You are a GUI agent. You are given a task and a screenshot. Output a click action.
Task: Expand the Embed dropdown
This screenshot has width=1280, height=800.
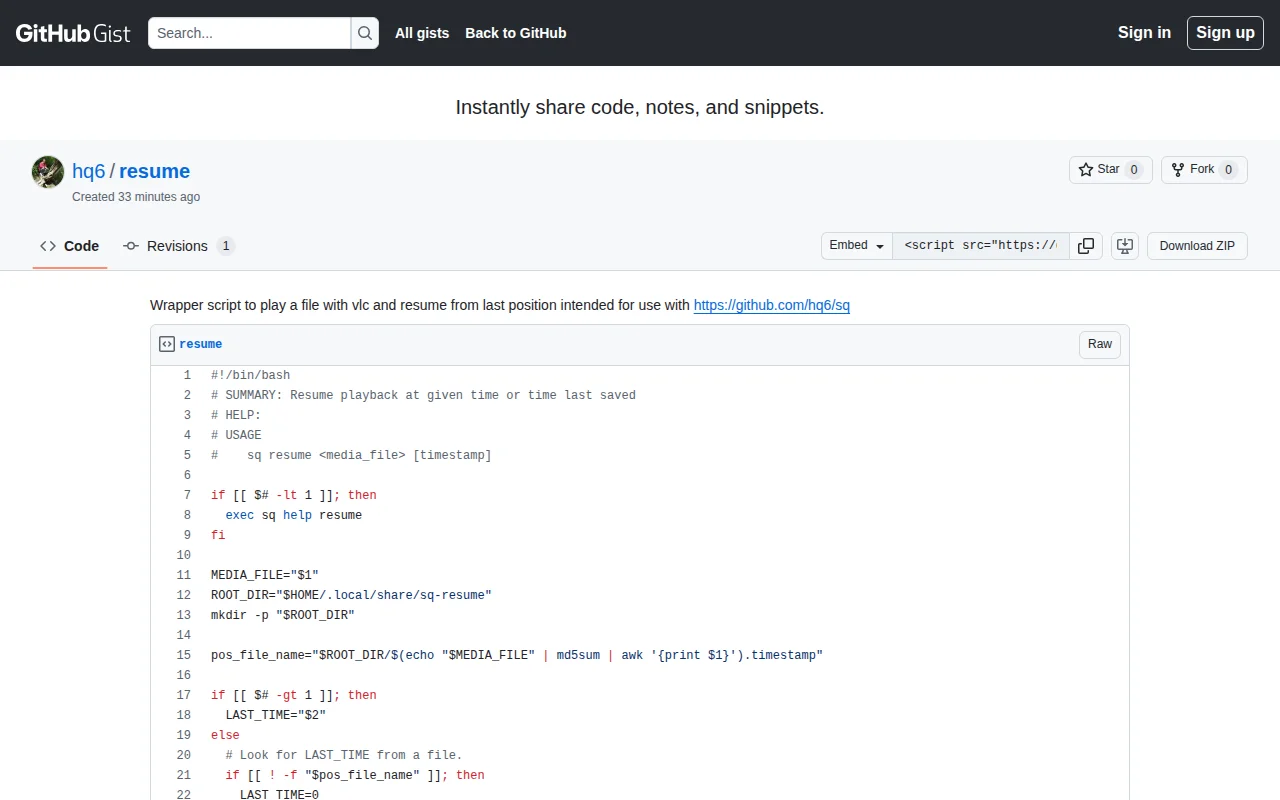(857, 246)
